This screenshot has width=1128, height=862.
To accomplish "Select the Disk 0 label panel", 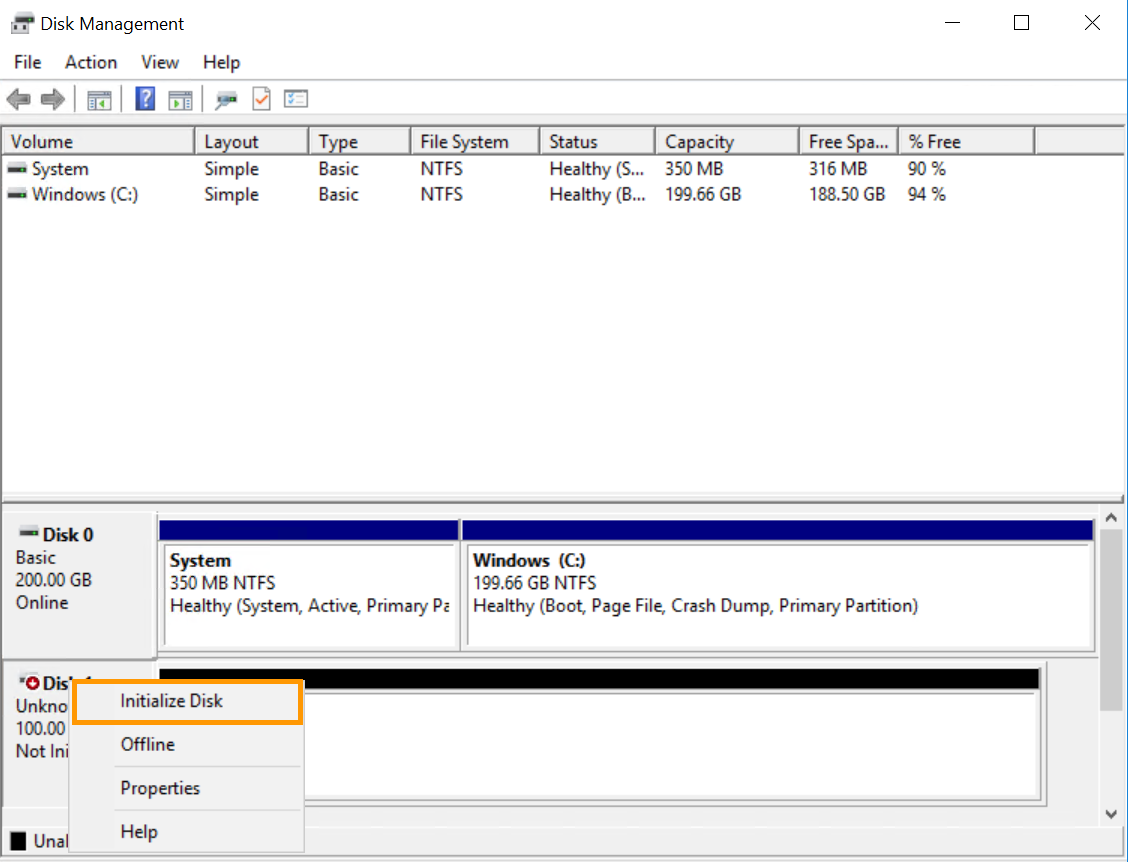I will tap(77, 568).
